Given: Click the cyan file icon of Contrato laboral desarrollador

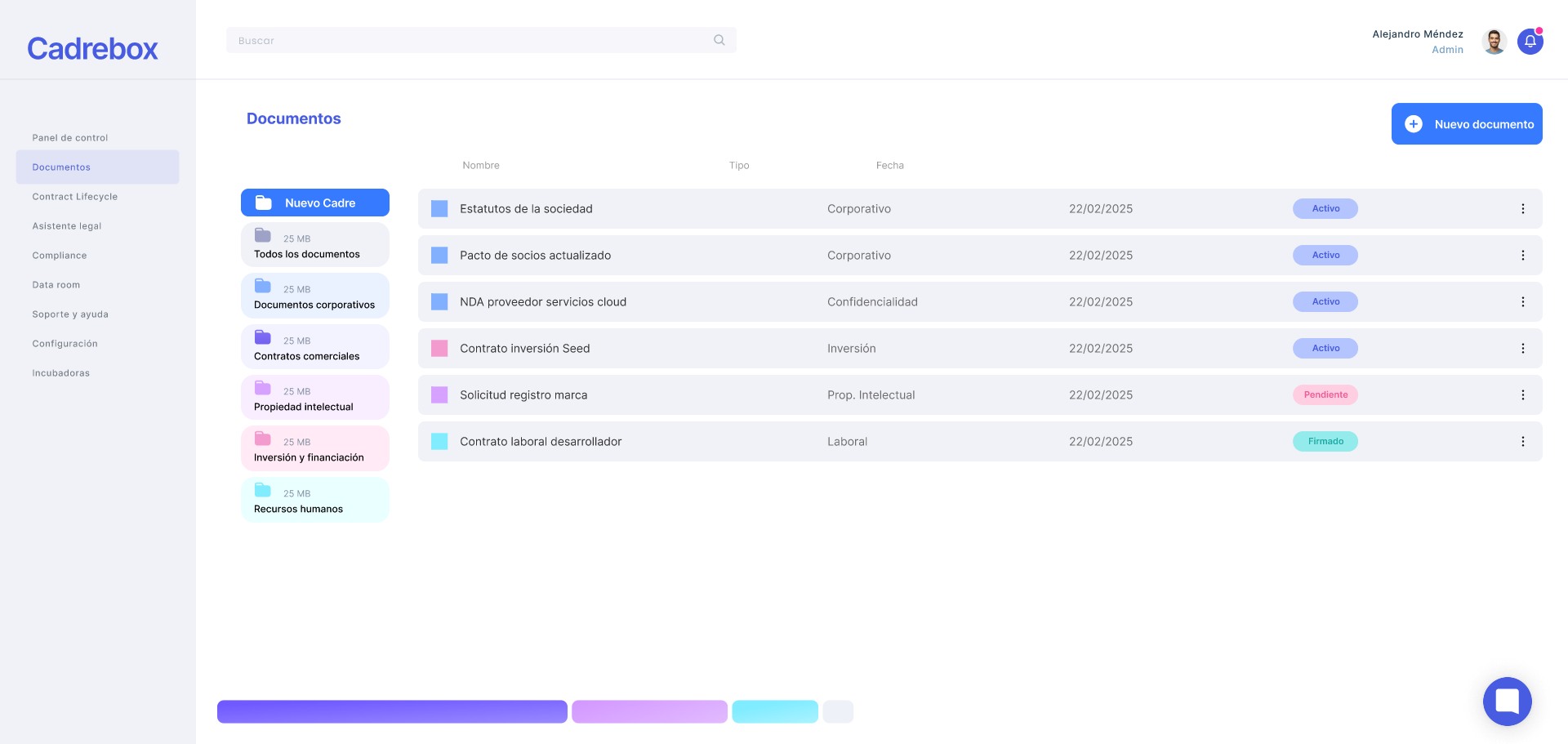Looking at the screenshot, I should tap(439, 442).
